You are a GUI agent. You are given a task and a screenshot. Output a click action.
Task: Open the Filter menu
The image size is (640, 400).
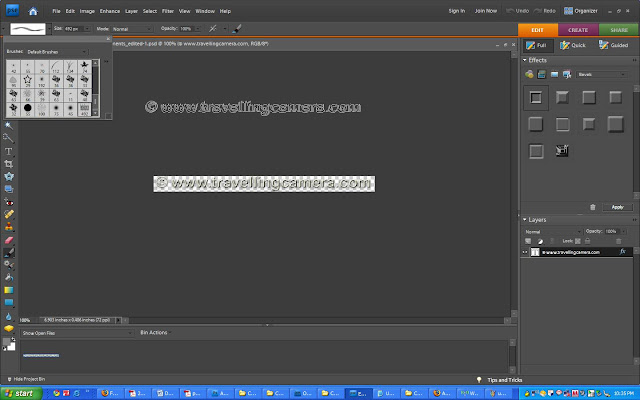click(168, 11)
